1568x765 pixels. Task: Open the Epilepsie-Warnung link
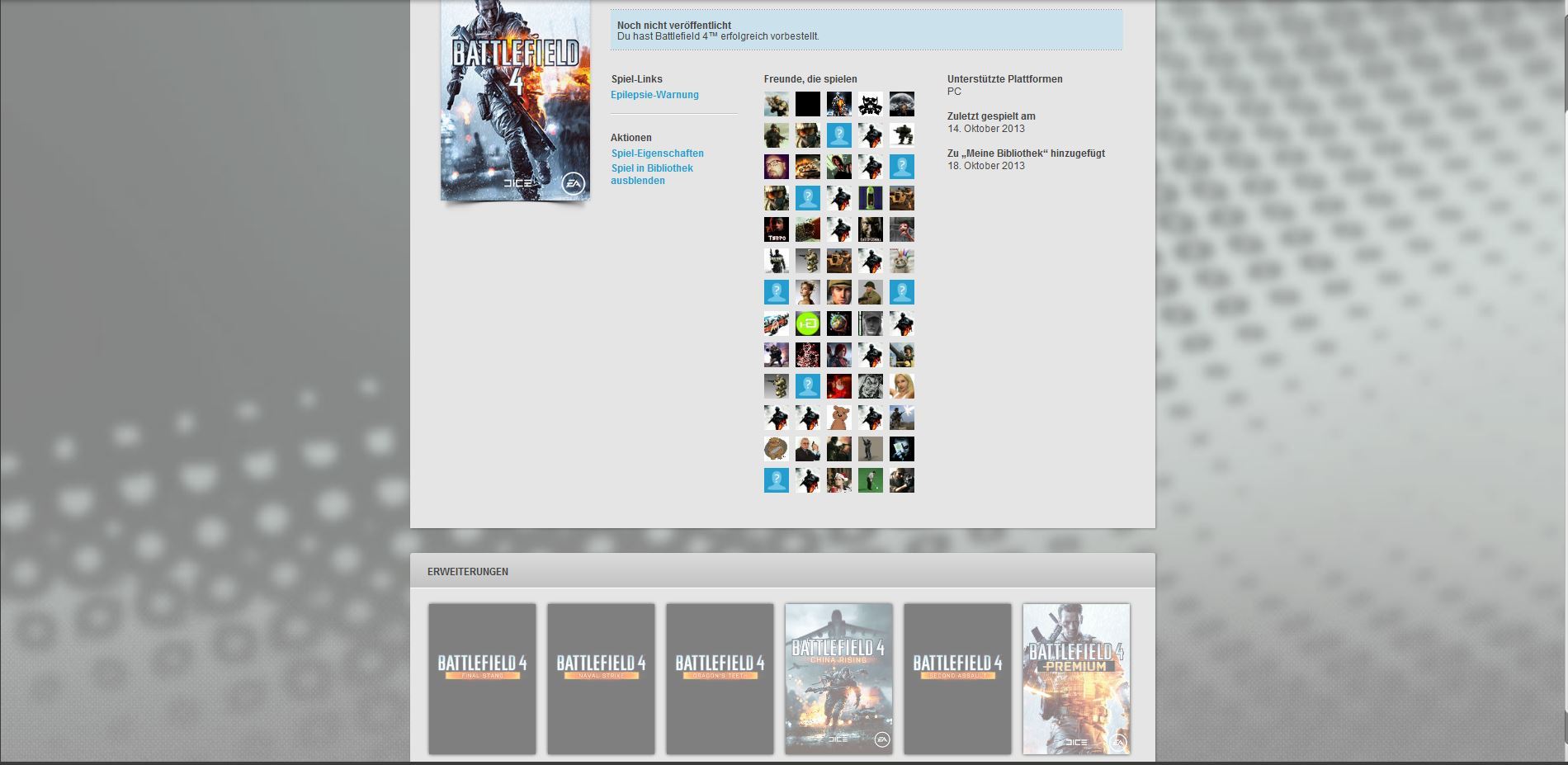tap(654, 95)
